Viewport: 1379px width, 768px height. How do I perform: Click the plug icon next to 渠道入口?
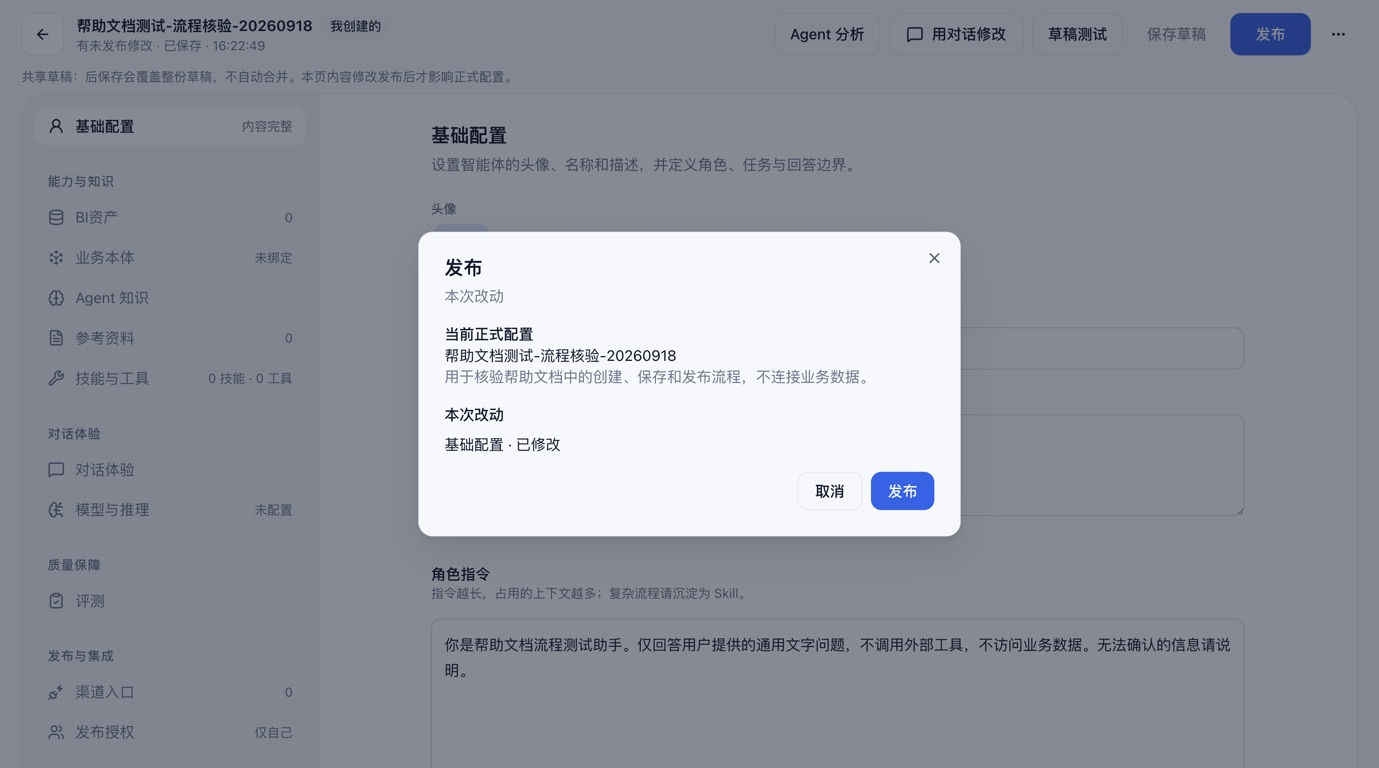tap(56, 692)
